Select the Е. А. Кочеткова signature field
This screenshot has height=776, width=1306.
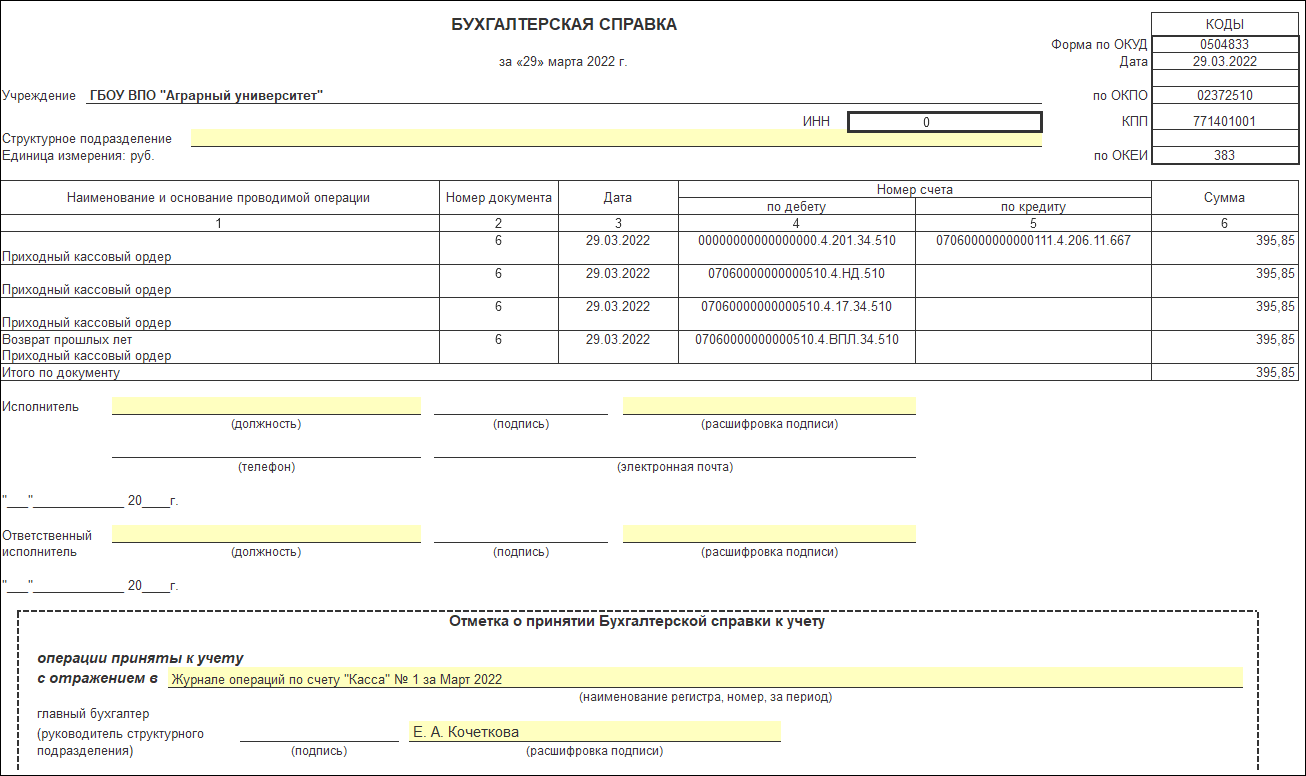[594, 732]
